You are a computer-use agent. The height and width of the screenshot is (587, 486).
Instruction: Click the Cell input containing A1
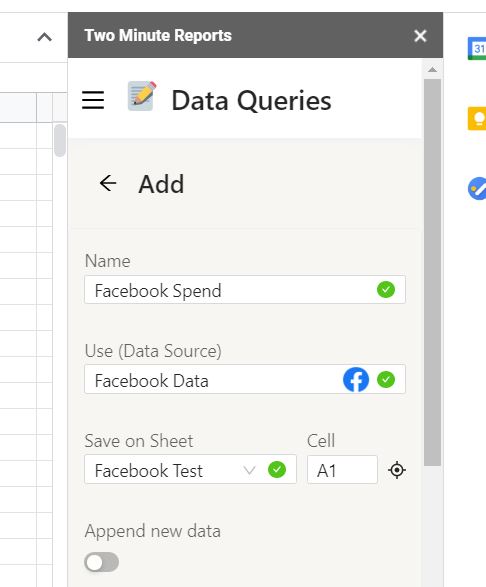(x=342, y=469)
